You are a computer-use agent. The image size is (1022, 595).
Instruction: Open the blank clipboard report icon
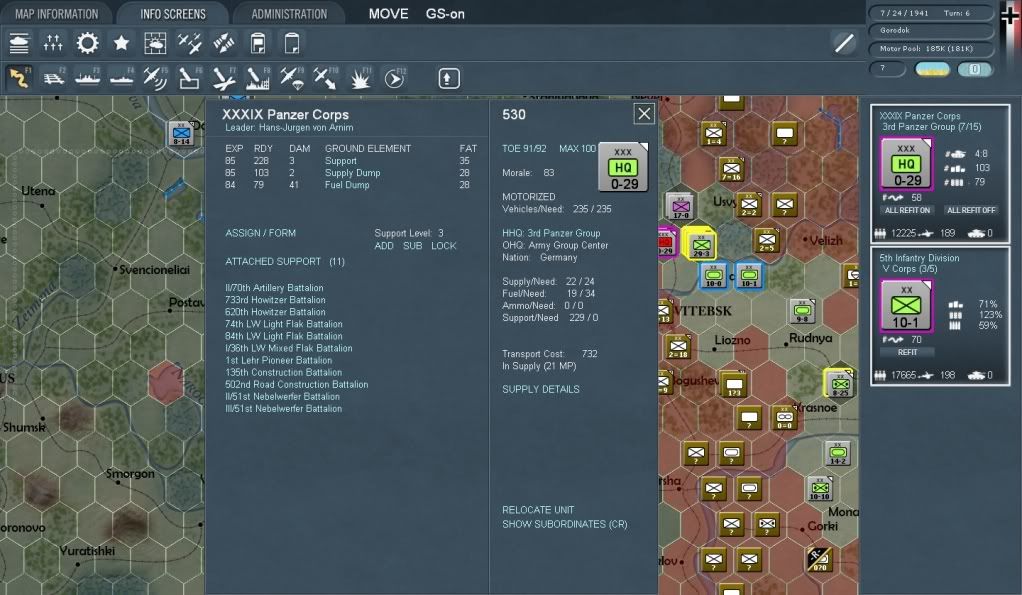pyautogui.click(x=291, y=43)
